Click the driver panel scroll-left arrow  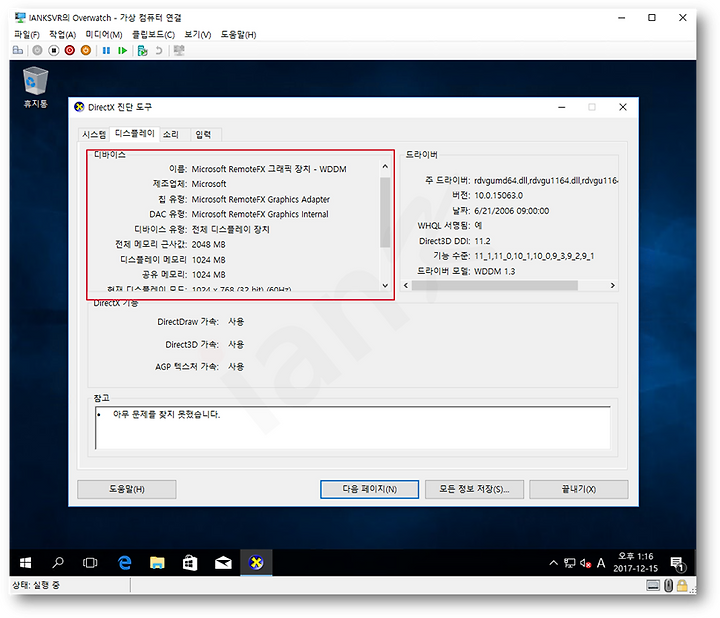tap(406, 286)
